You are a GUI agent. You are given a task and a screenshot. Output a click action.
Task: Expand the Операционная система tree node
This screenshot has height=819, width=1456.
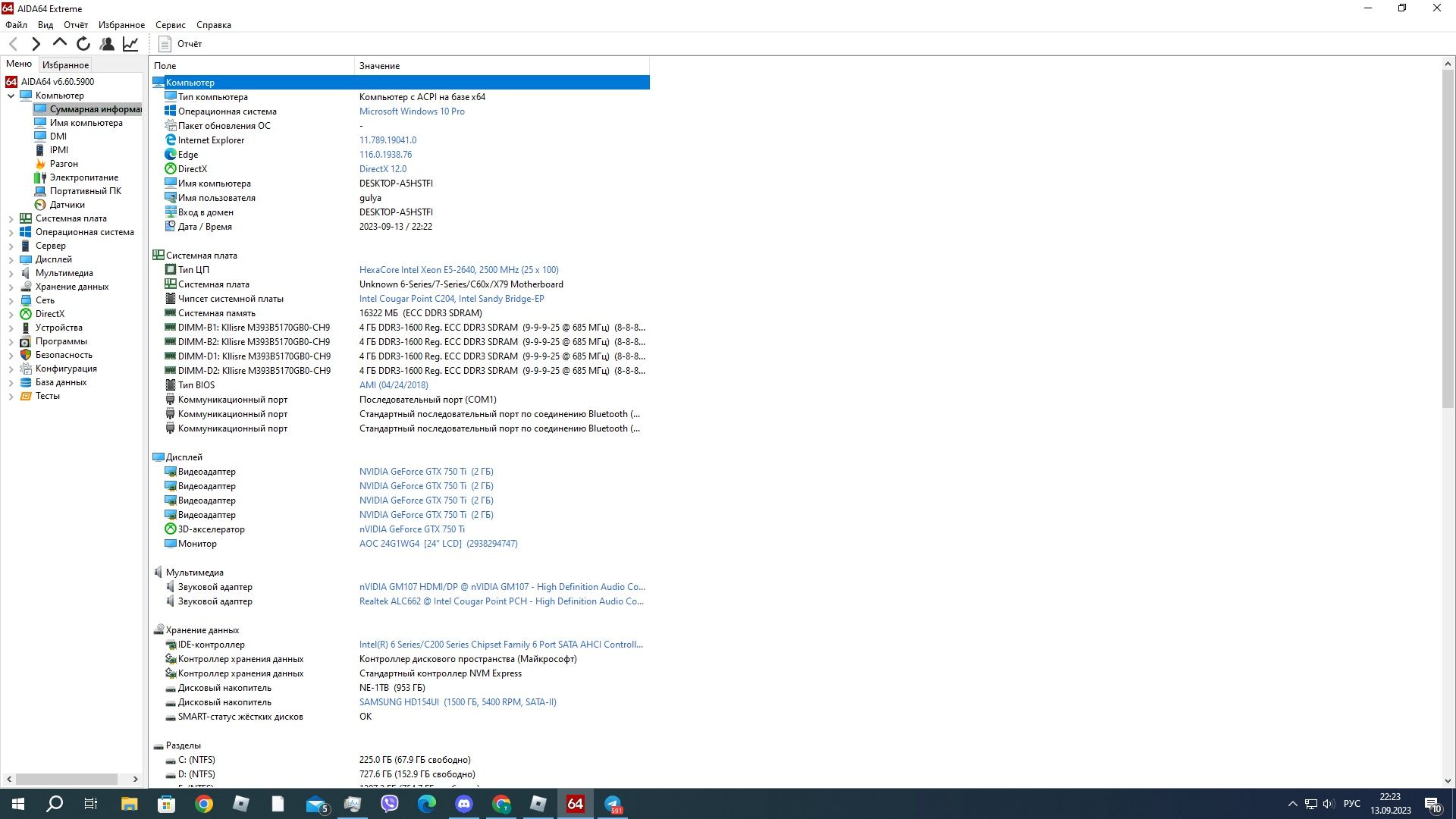click(x=11, y=232)
